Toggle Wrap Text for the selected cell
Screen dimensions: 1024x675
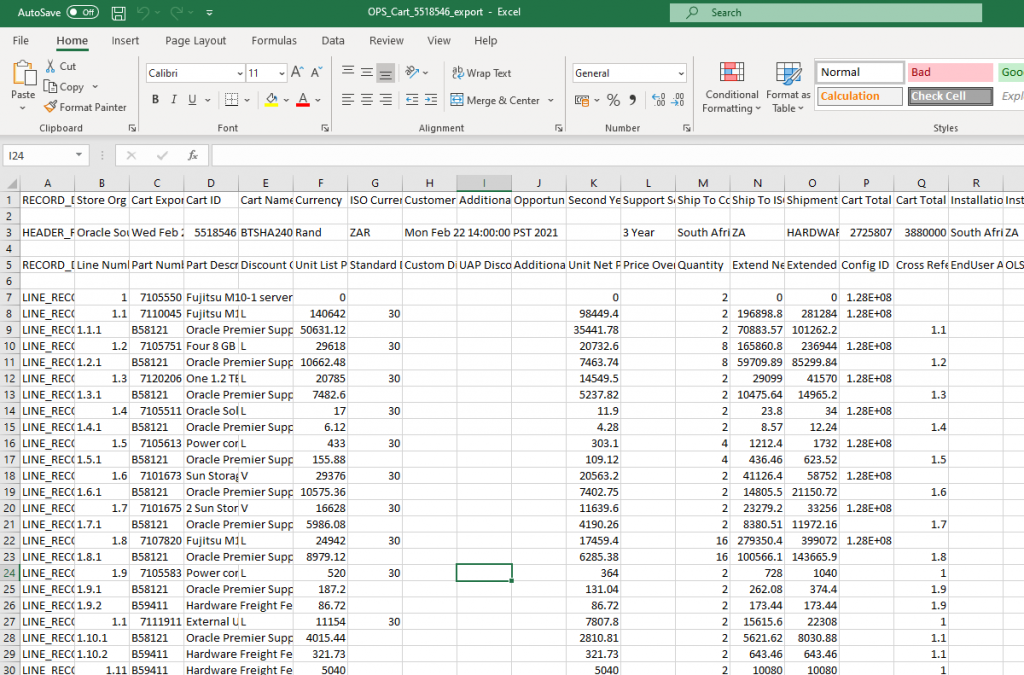pyautogui.click(x=481, y=73)
